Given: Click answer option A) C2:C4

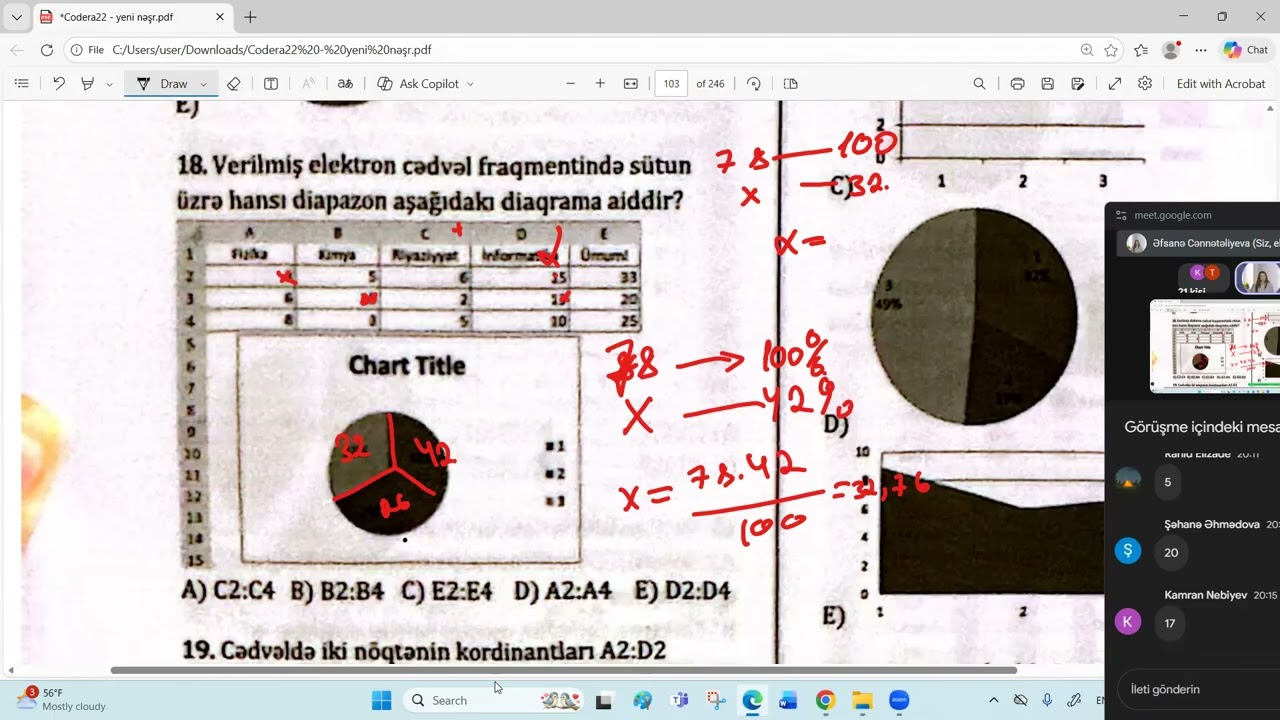Looking at the screenshot, I should pos(228,590).
